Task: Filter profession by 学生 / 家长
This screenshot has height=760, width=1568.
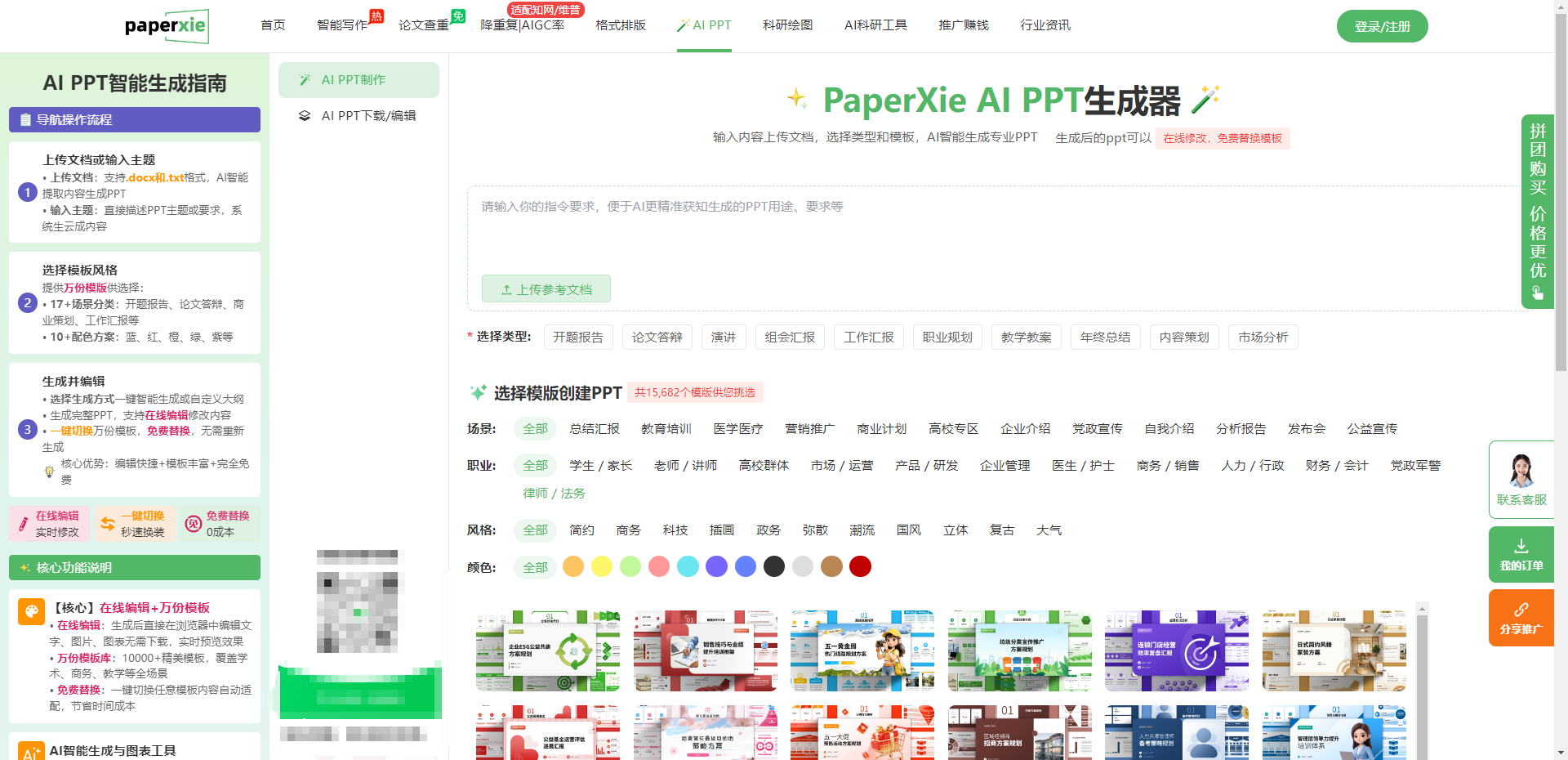Action: (x=601, y=466)
